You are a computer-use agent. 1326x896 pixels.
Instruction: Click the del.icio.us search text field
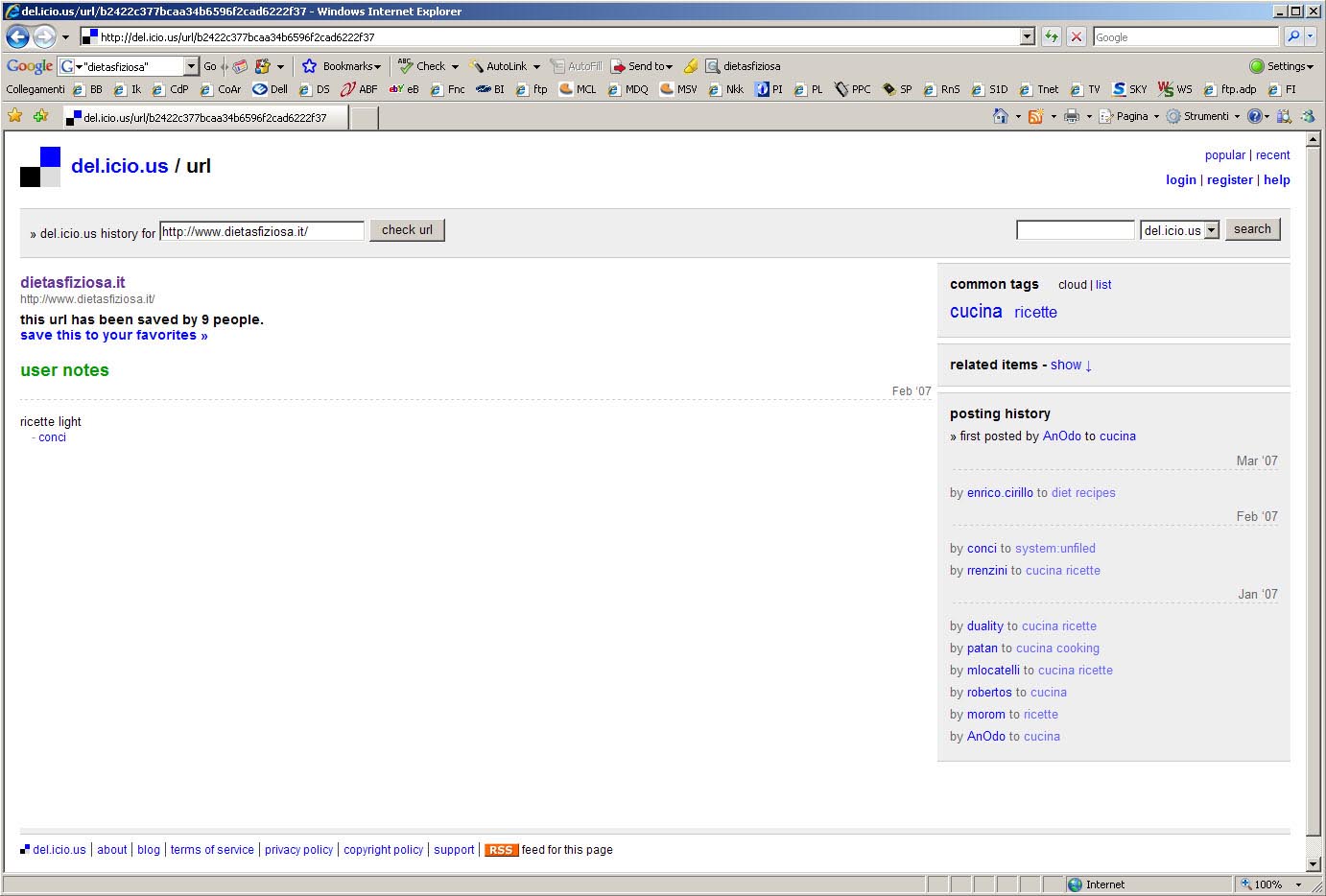(1076, 230)
